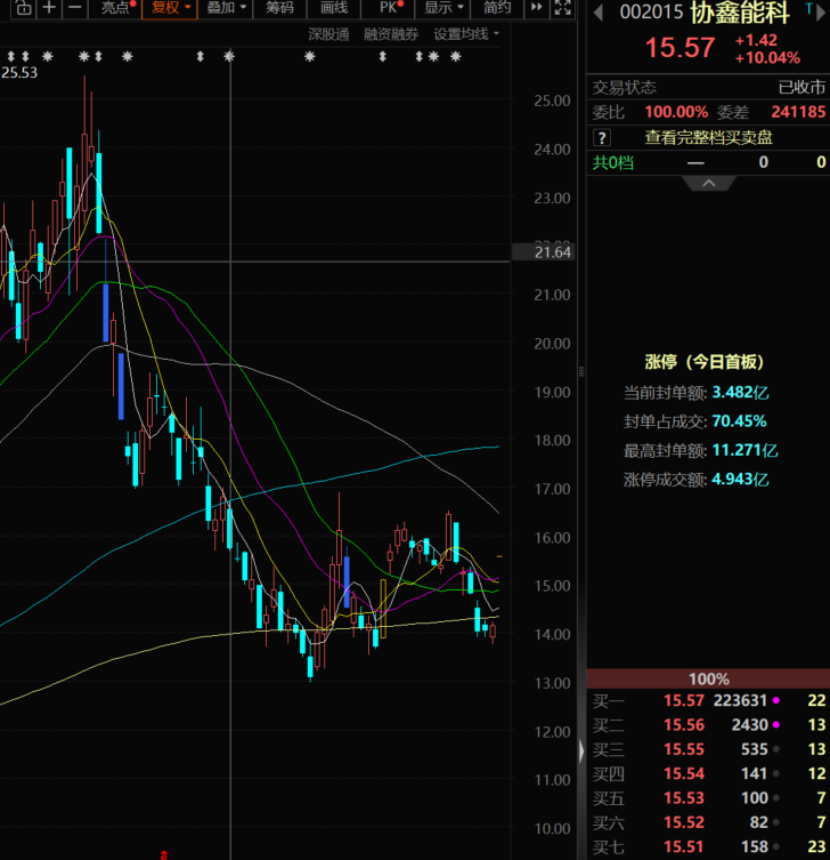Switch to 简约 simple mode
The image size is (830, 860).
[497, 8]
